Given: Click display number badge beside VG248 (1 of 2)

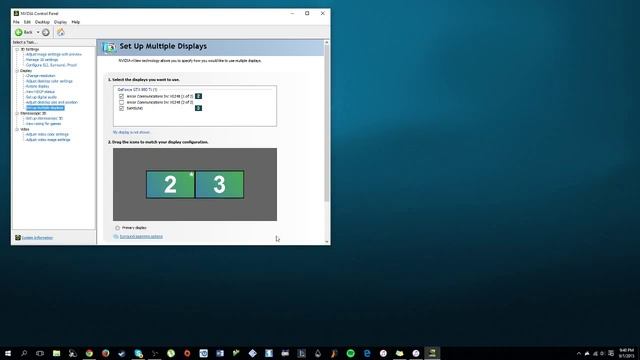Looking at the screenshot, I should coord(198,96).
